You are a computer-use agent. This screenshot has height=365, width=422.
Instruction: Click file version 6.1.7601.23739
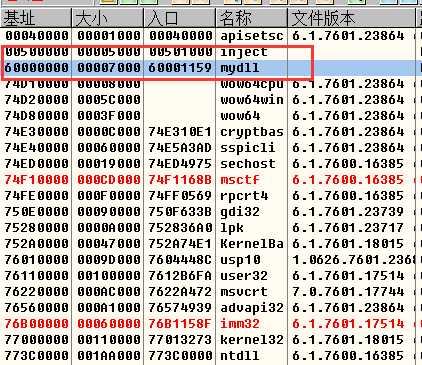348,212
